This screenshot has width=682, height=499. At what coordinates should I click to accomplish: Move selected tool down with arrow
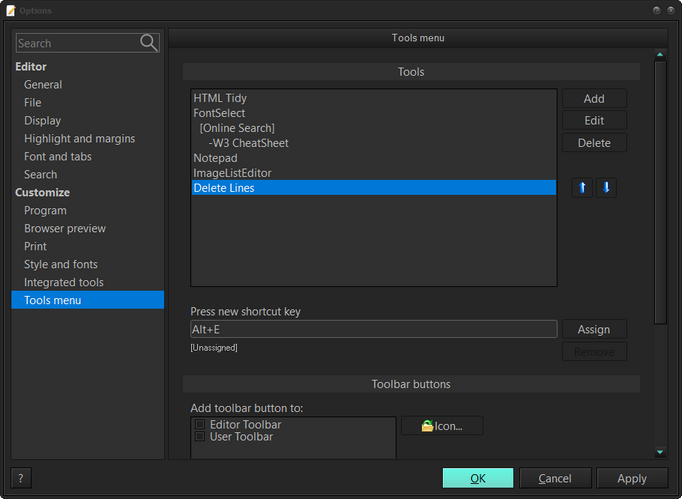point(606,188)
